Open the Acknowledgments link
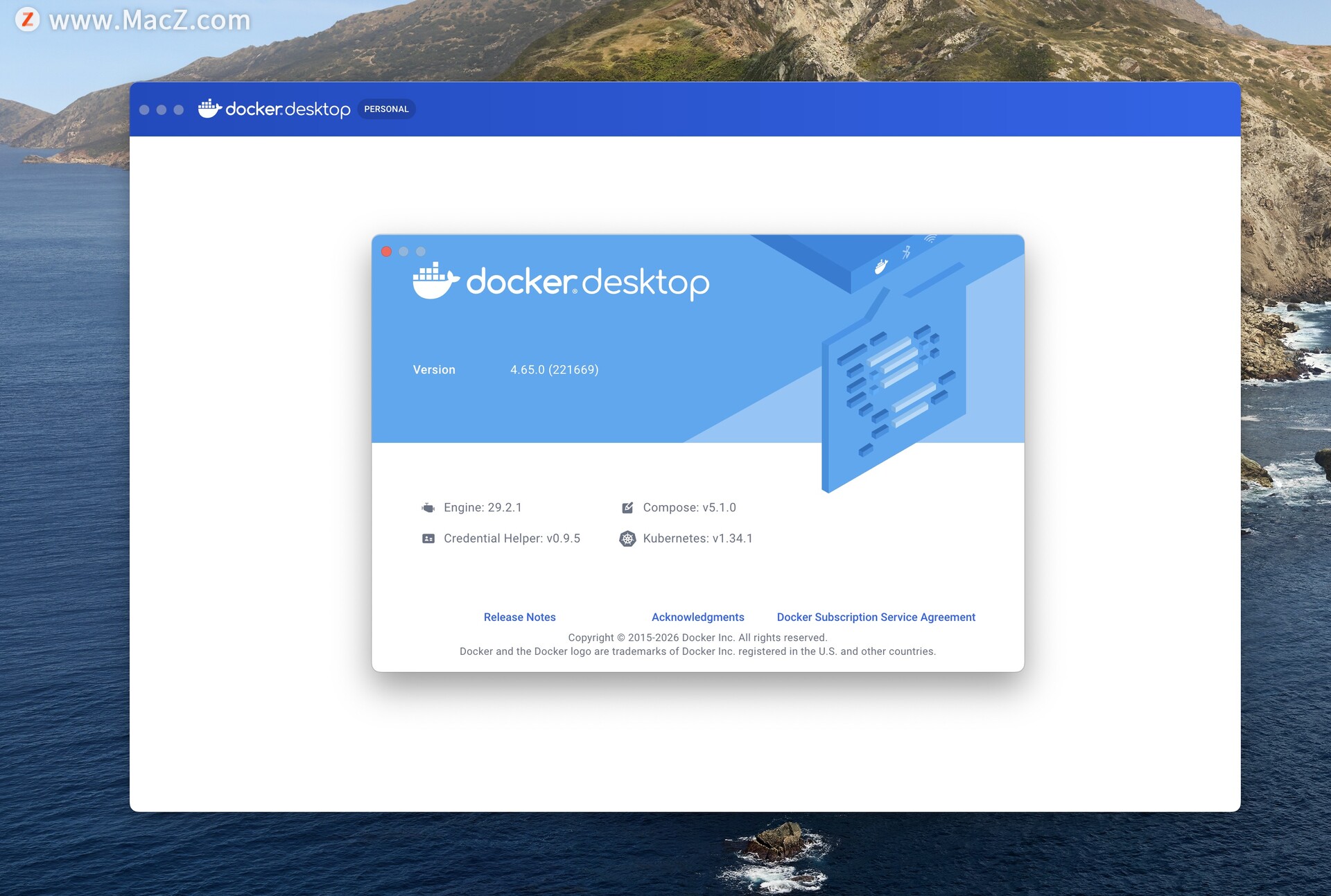 pos(697,617)
